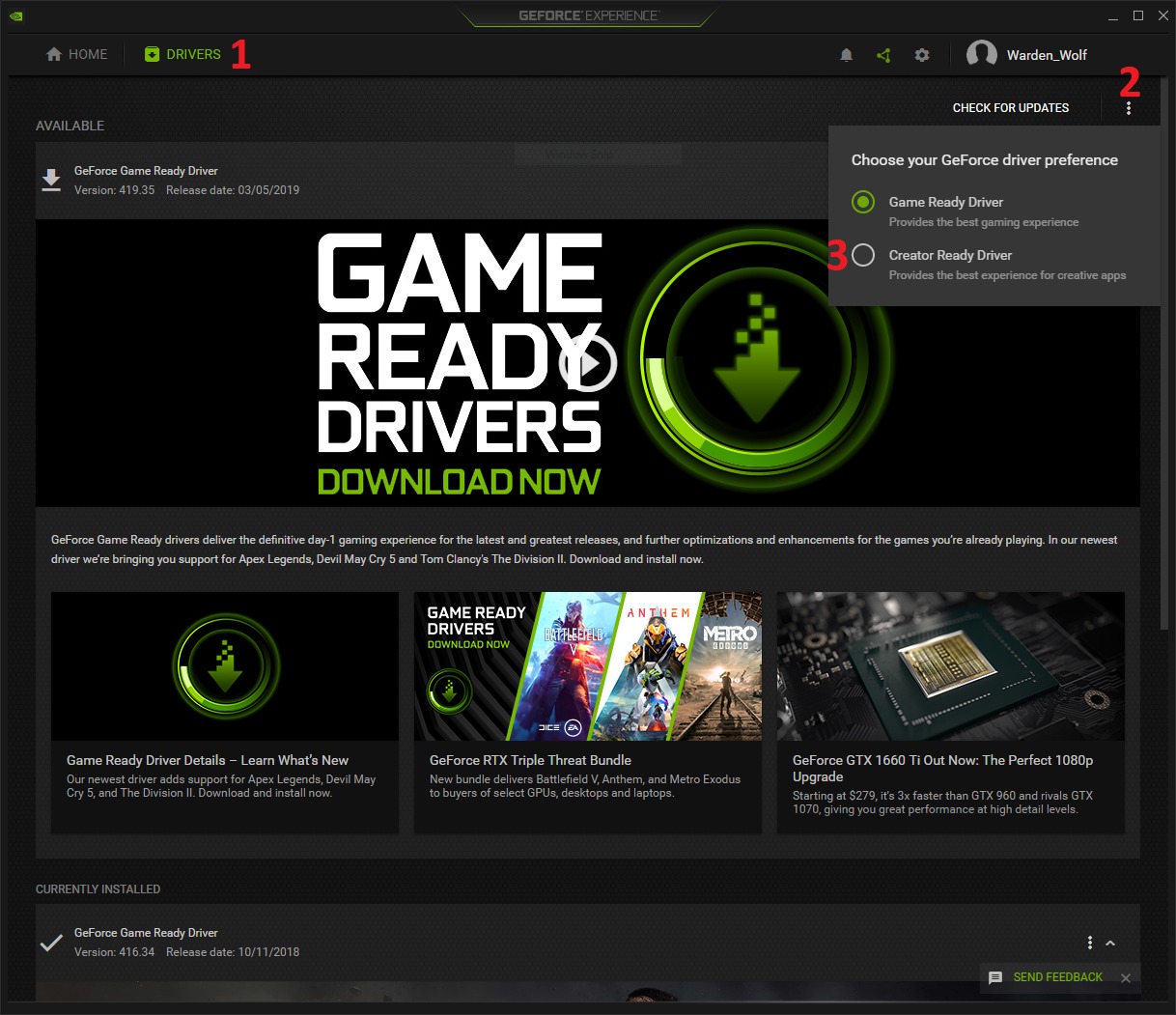Click the feedback chat bubble icon

(995, 977)
